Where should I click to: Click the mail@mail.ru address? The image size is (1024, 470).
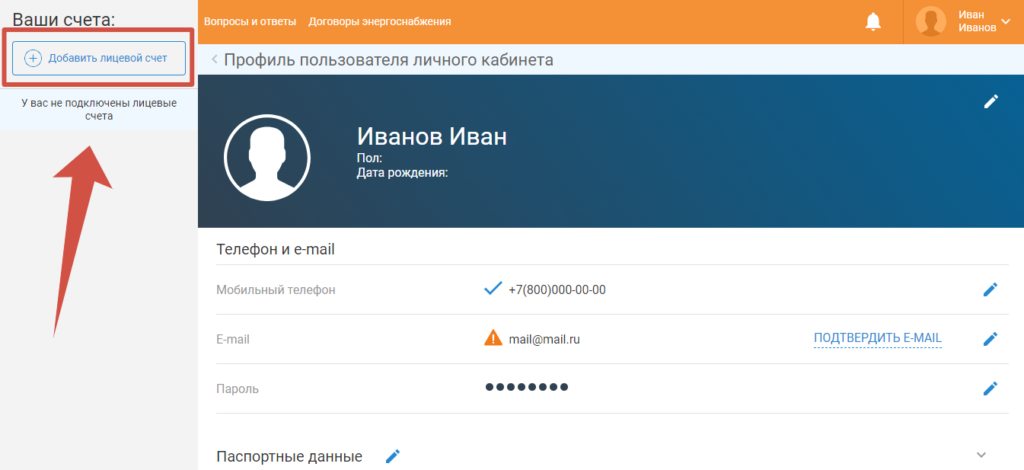click(544, 339)
